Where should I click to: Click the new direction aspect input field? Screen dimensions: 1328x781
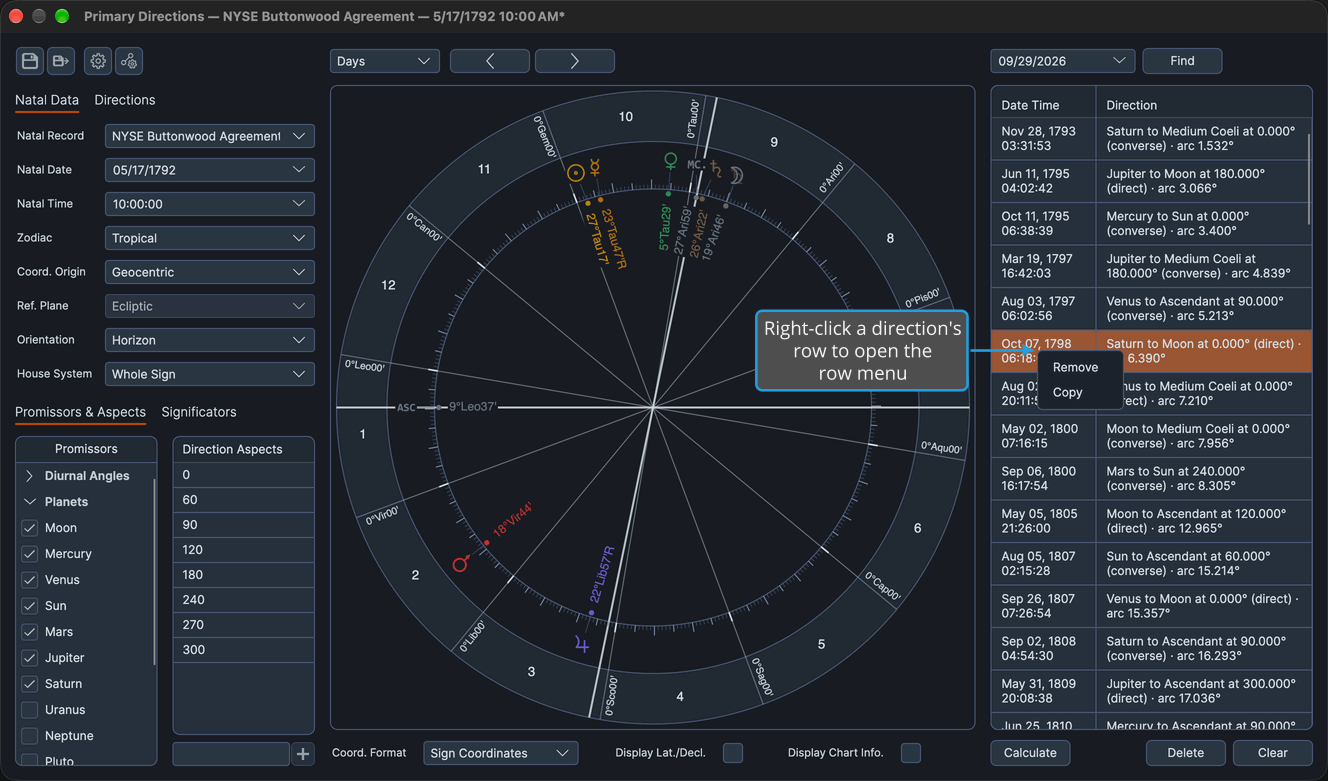(231, 754)
